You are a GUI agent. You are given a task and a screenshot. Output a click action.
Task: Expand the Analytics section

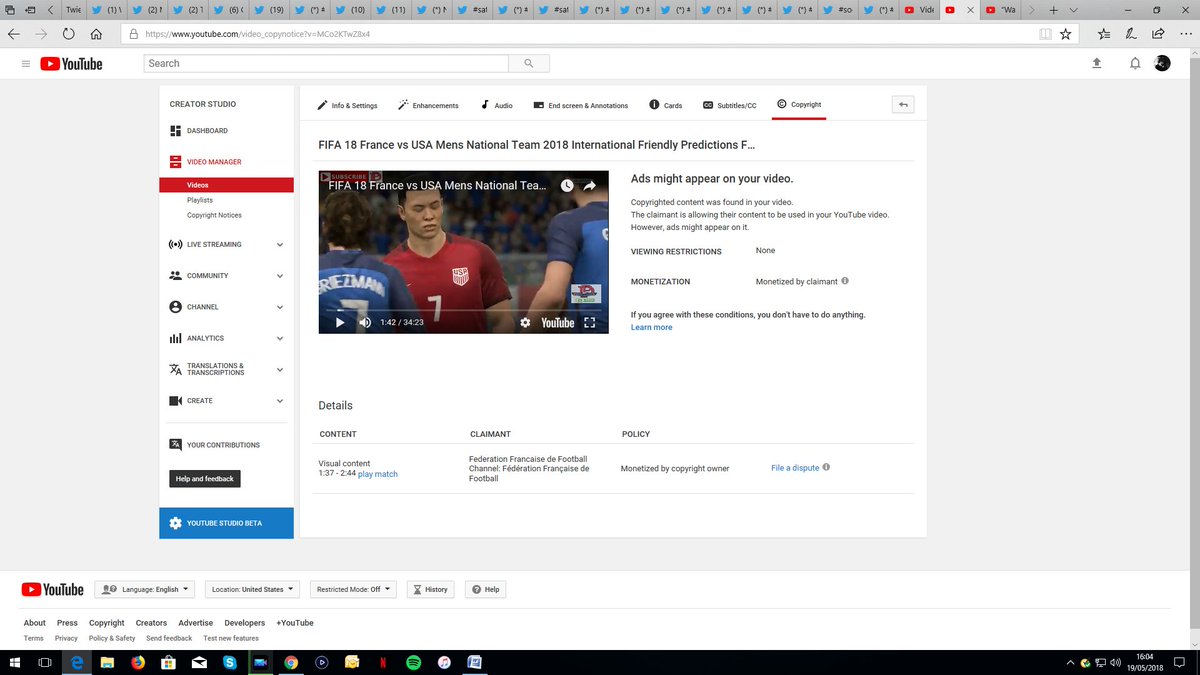tap(280, 338)
